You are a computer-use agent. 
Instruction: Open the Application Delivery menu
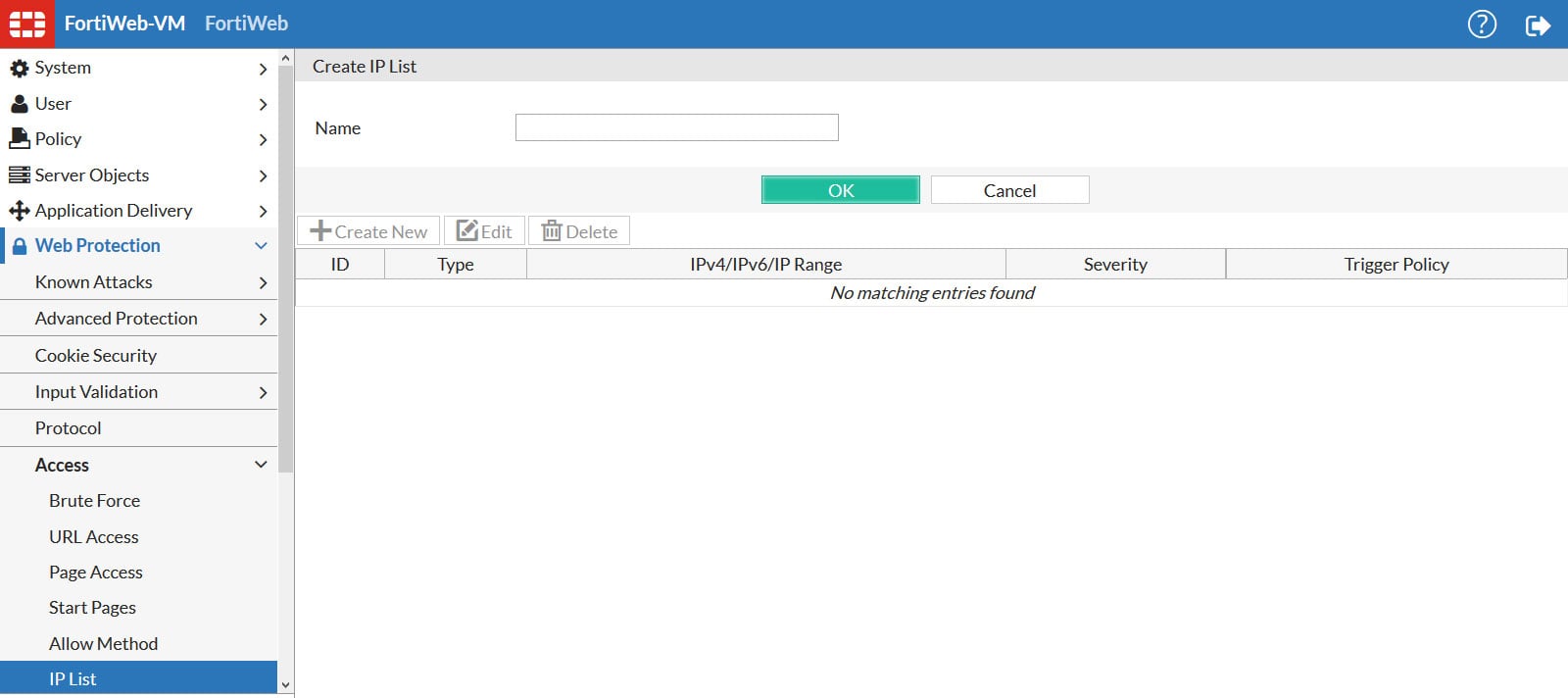pyautogui.click(x=139, y=211)
